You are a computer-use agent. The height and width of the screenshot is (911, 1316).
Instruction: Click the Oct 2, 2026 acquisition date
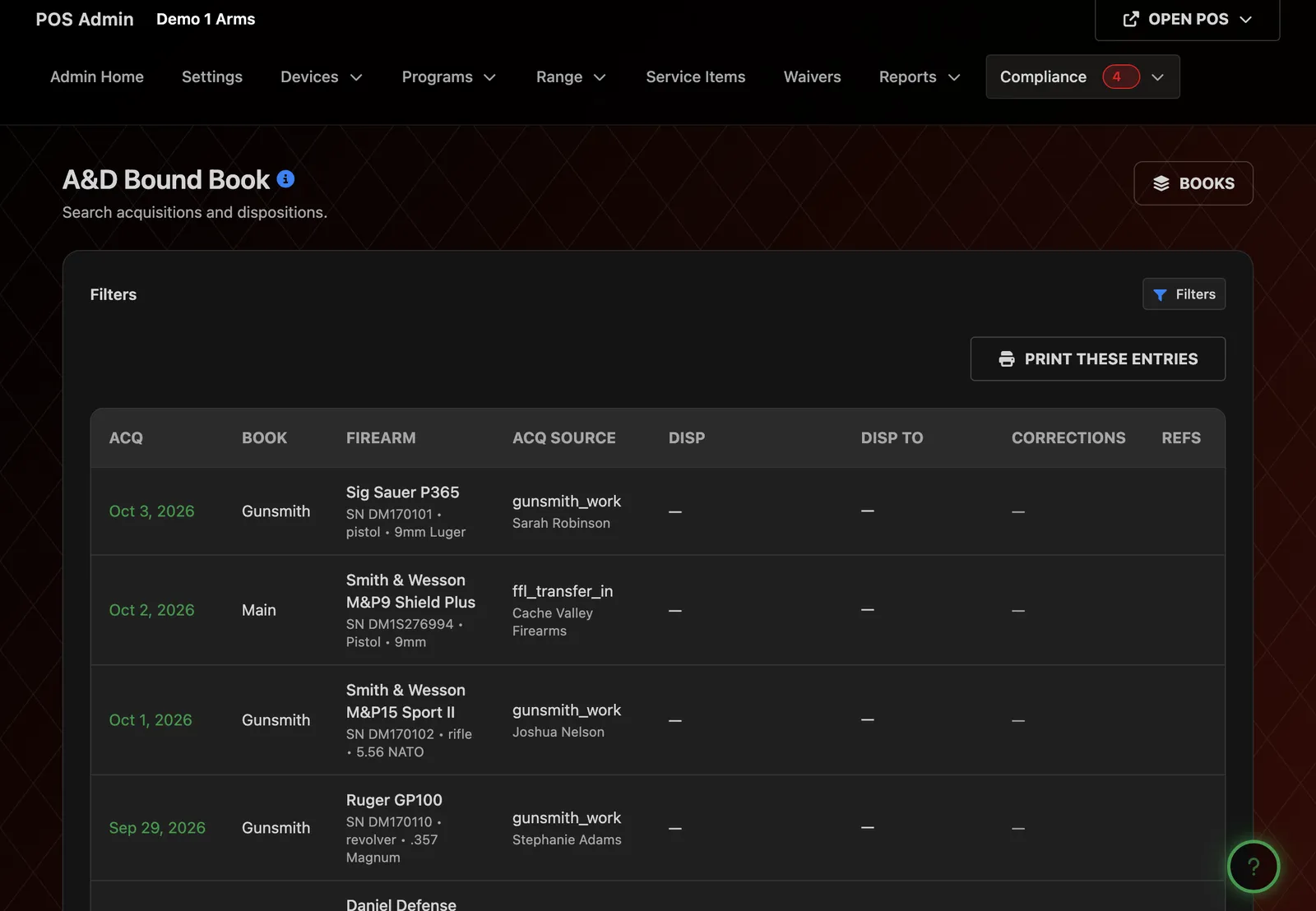coord(152,610)
